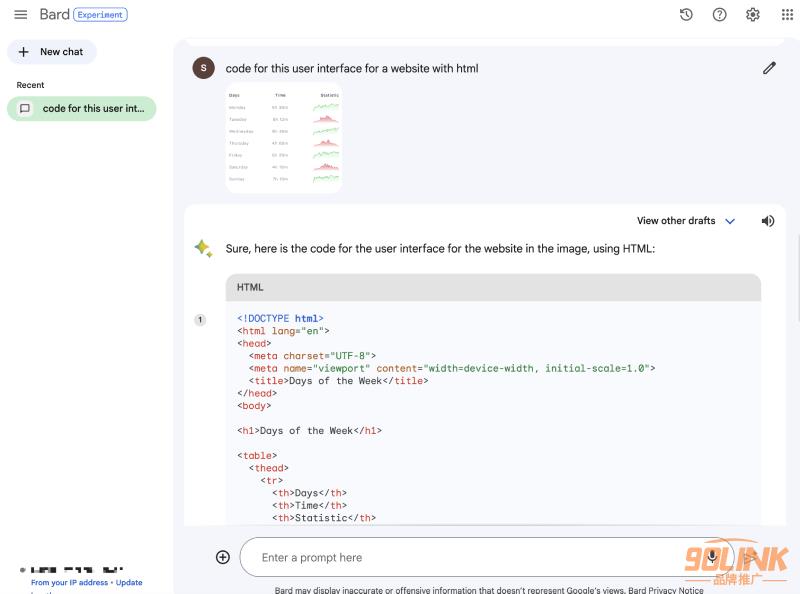Start a New chat

coord(52,52)
